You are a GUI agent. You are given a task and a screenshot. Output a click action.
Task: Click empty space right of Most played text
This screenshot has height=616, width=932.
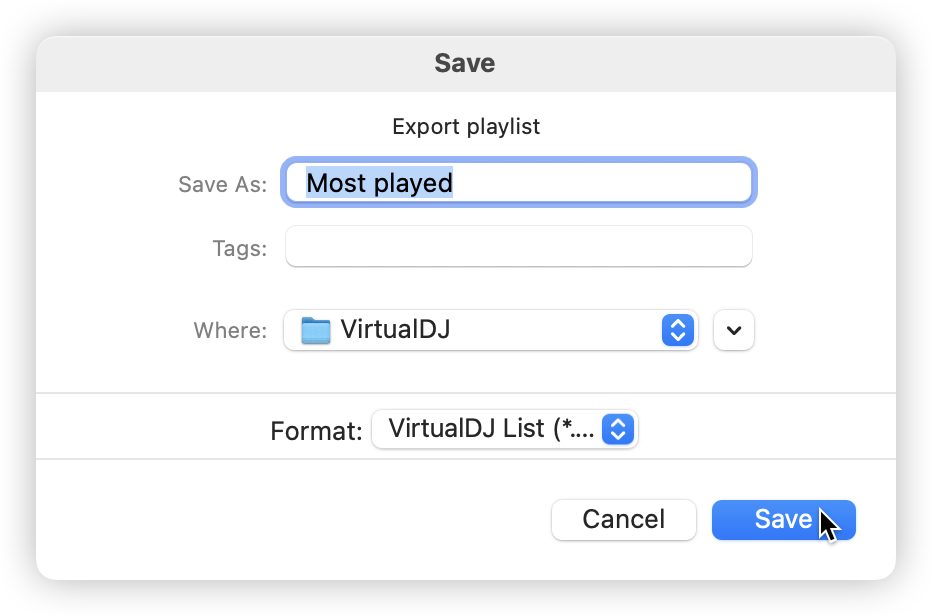[x=600, y=183]
